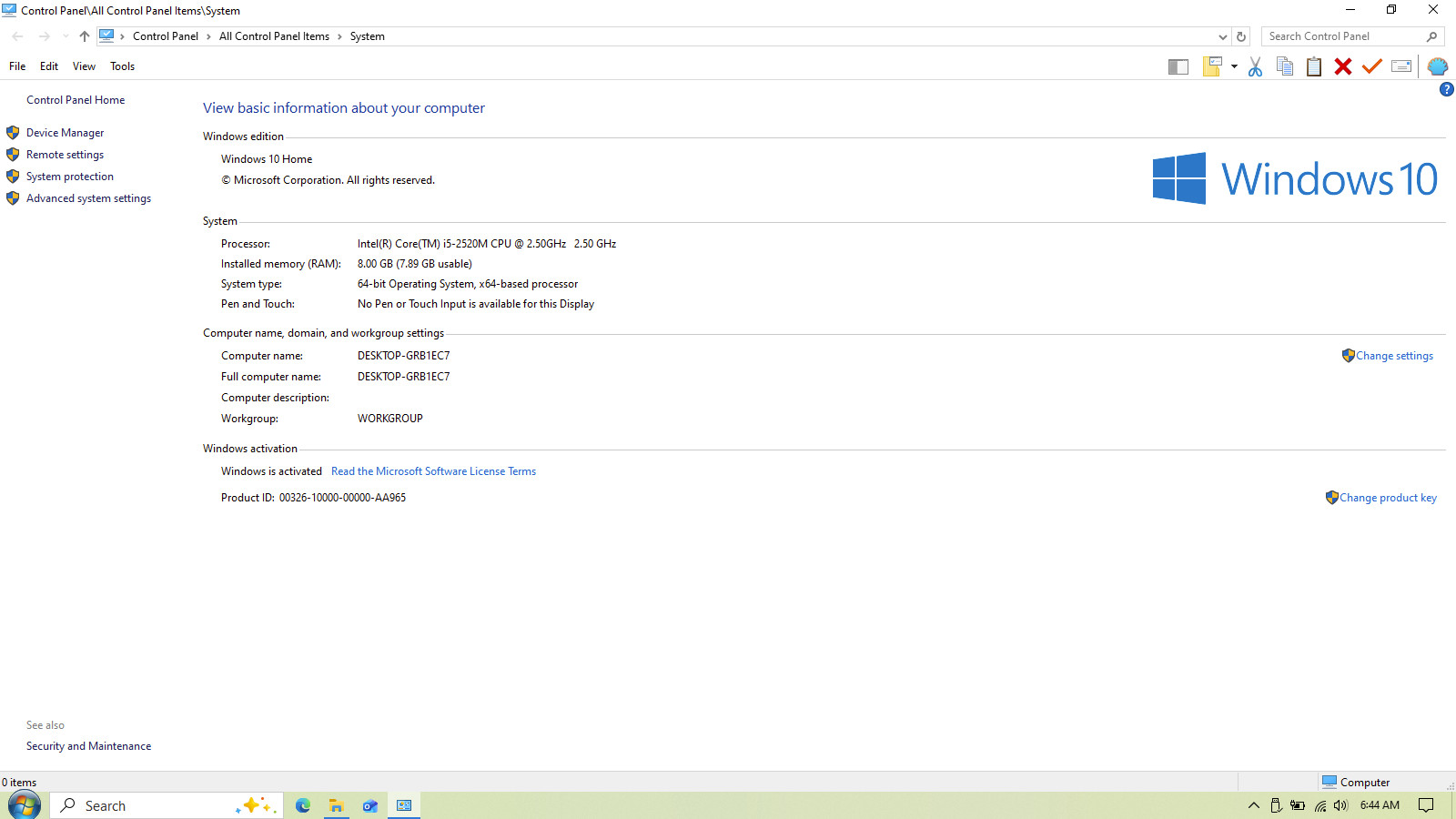Click computer name DESKTOP-GRB1EC7 value

pos(403,356)
